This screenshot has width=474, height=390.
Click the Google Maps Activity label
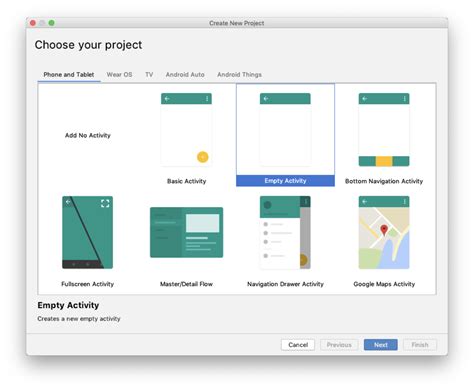[x=384, y=284]
